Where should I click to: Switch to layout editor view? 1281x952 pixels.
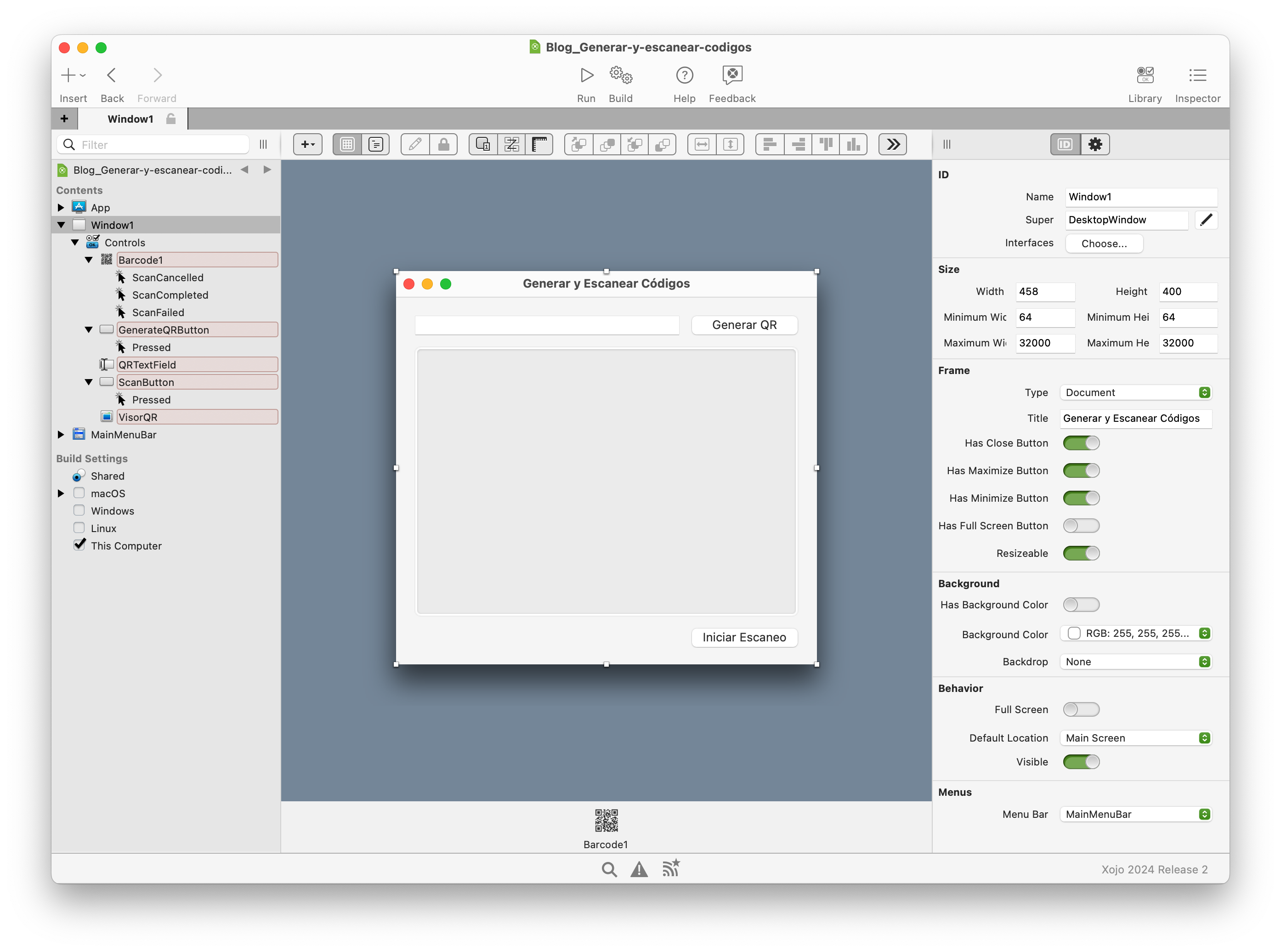coord(347,144)
